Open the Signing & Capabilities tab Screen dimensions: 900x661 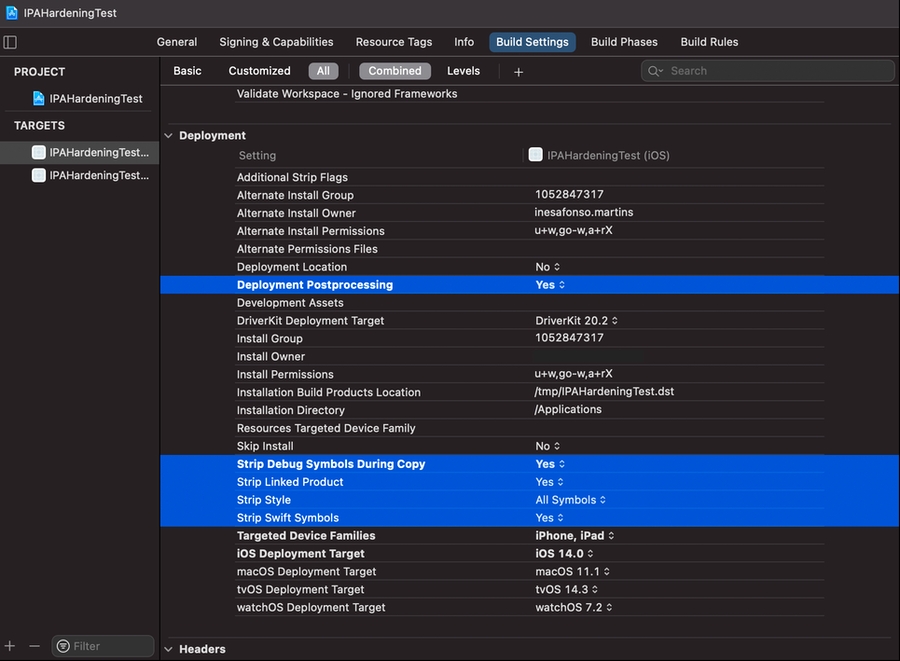pyautogui.click(x=276, y=42)
